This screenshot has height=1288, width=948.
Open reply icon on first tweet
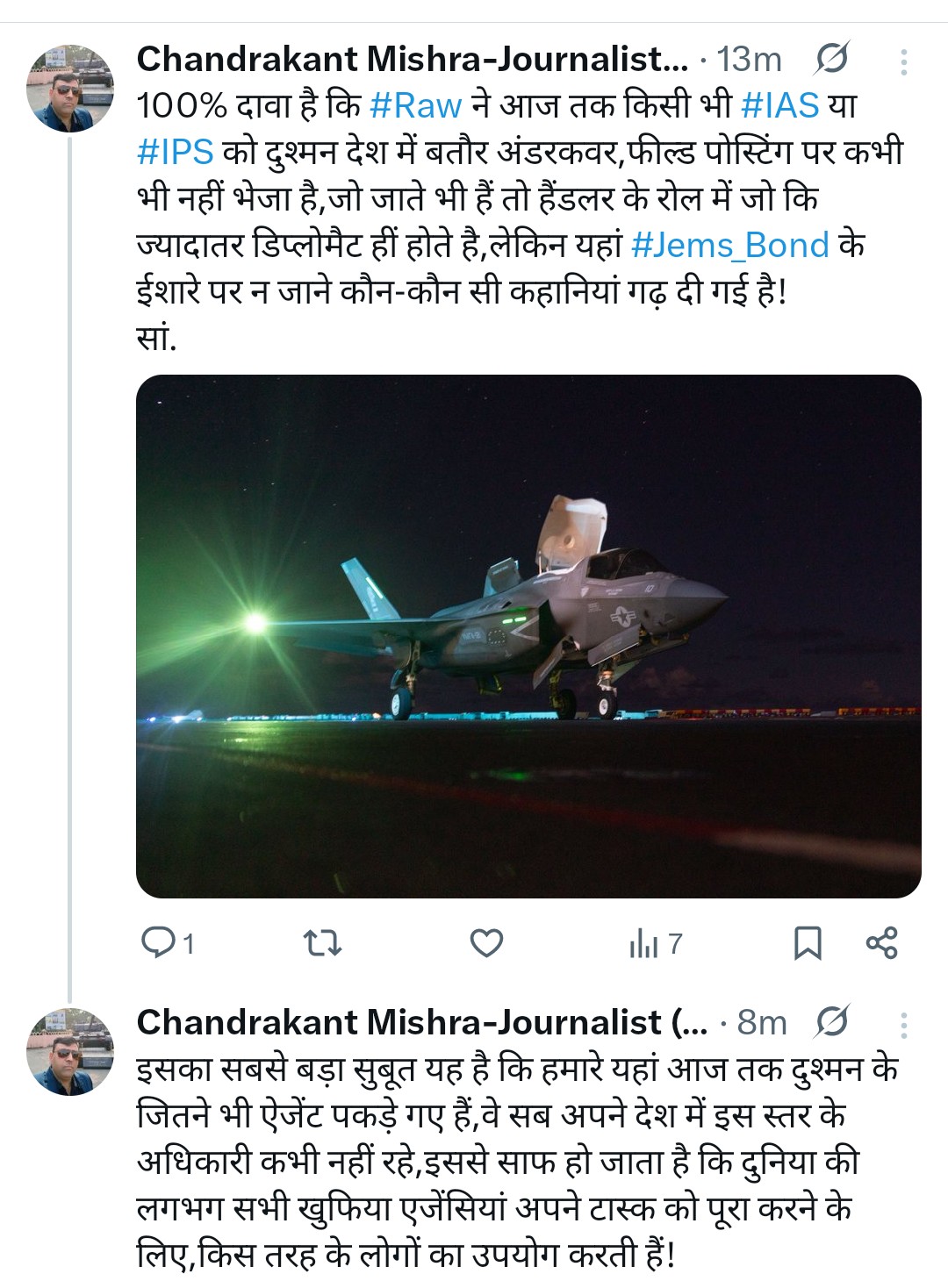pyautogui.click(x=161, y=943)
